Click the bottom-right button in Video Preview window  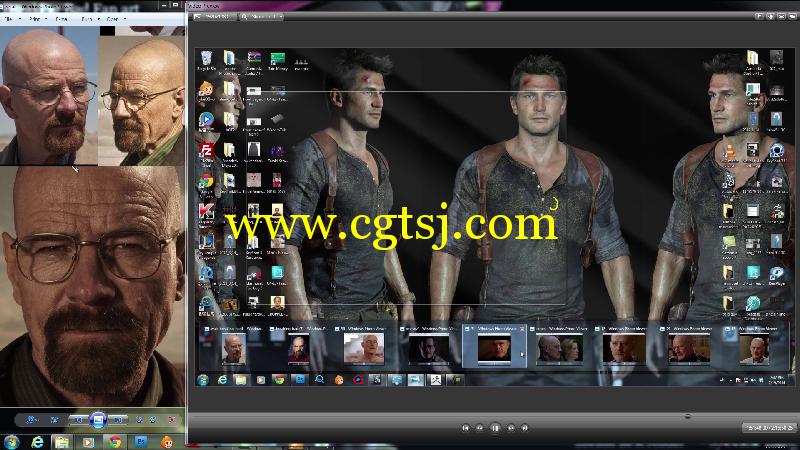[768, 428]
